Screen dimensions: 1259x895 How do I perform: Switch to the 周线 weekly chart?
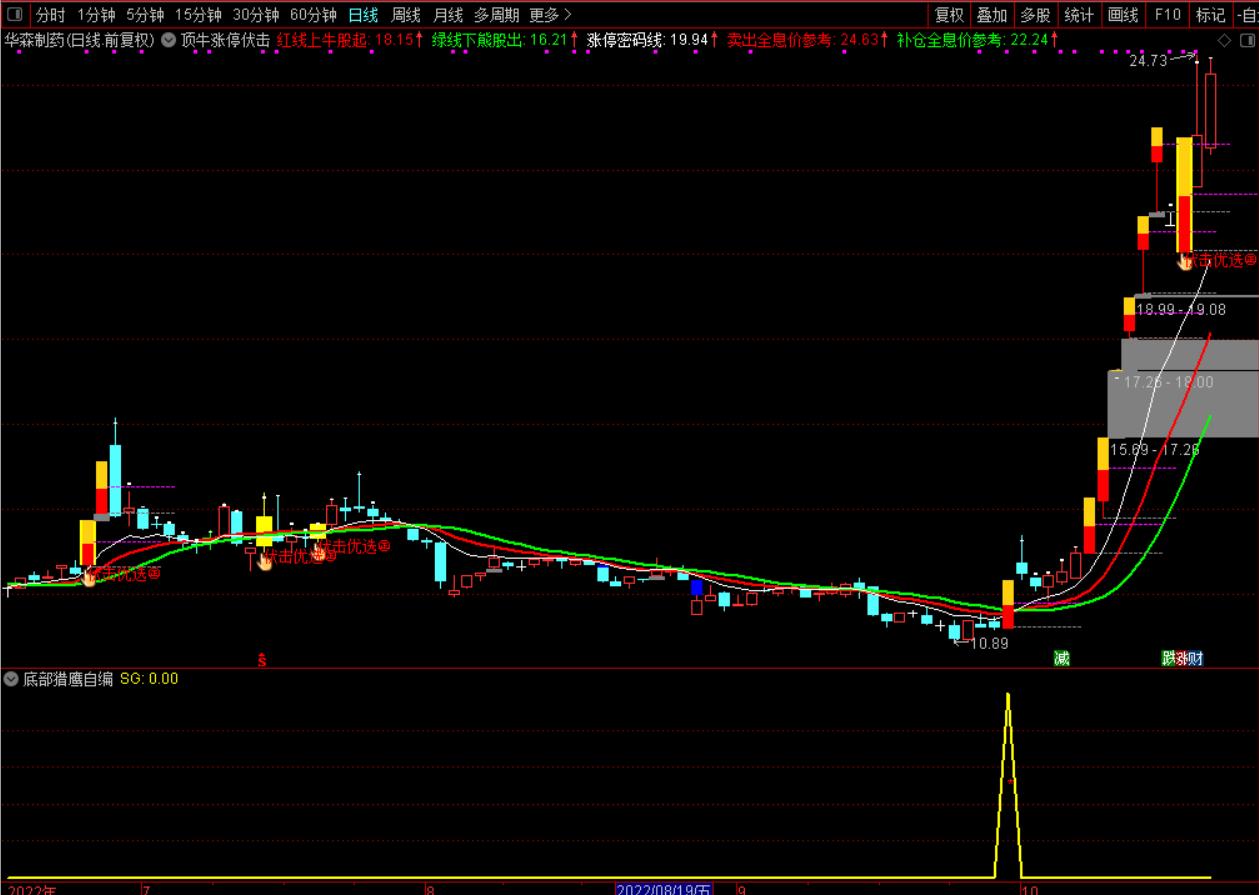pos(405,15)
